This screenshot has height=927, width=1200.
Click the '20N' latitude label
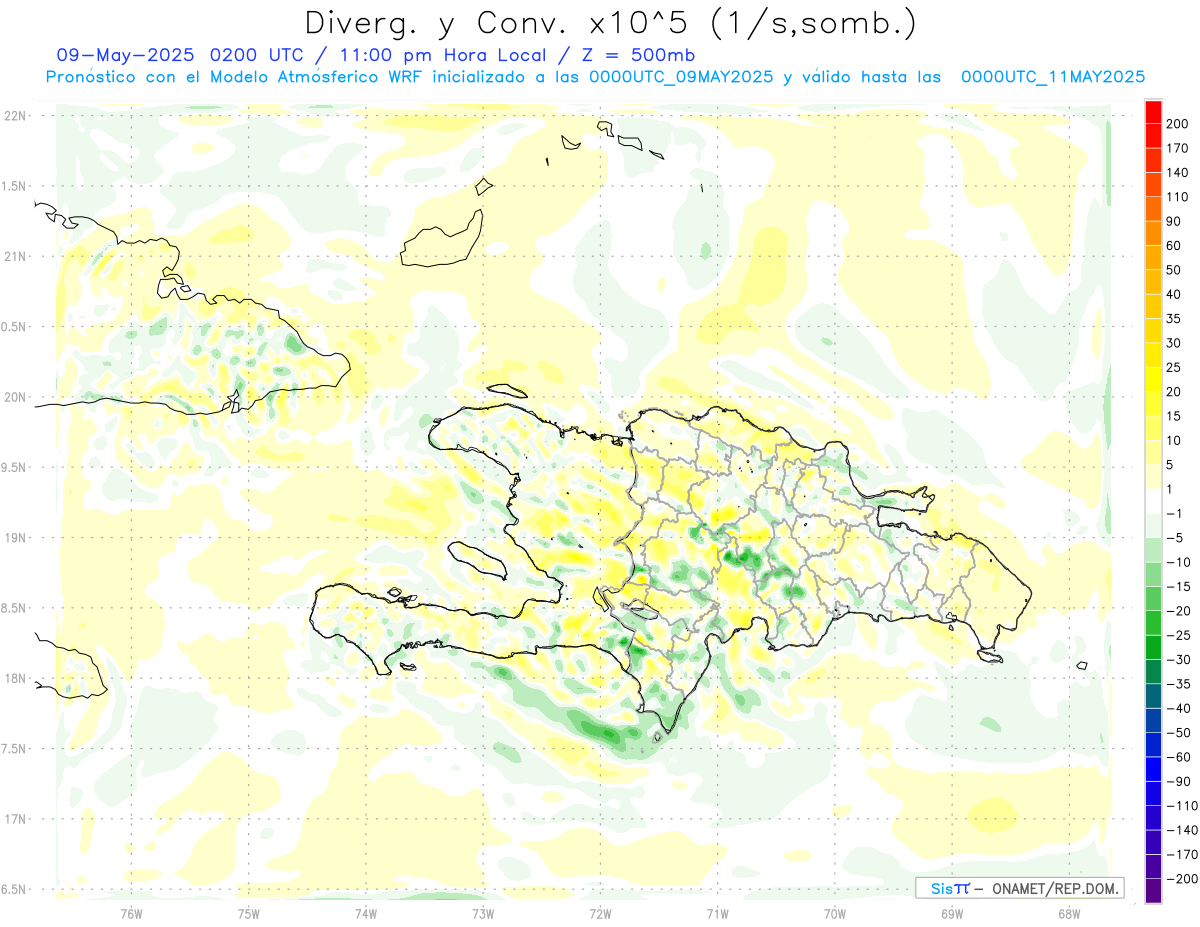15,397
